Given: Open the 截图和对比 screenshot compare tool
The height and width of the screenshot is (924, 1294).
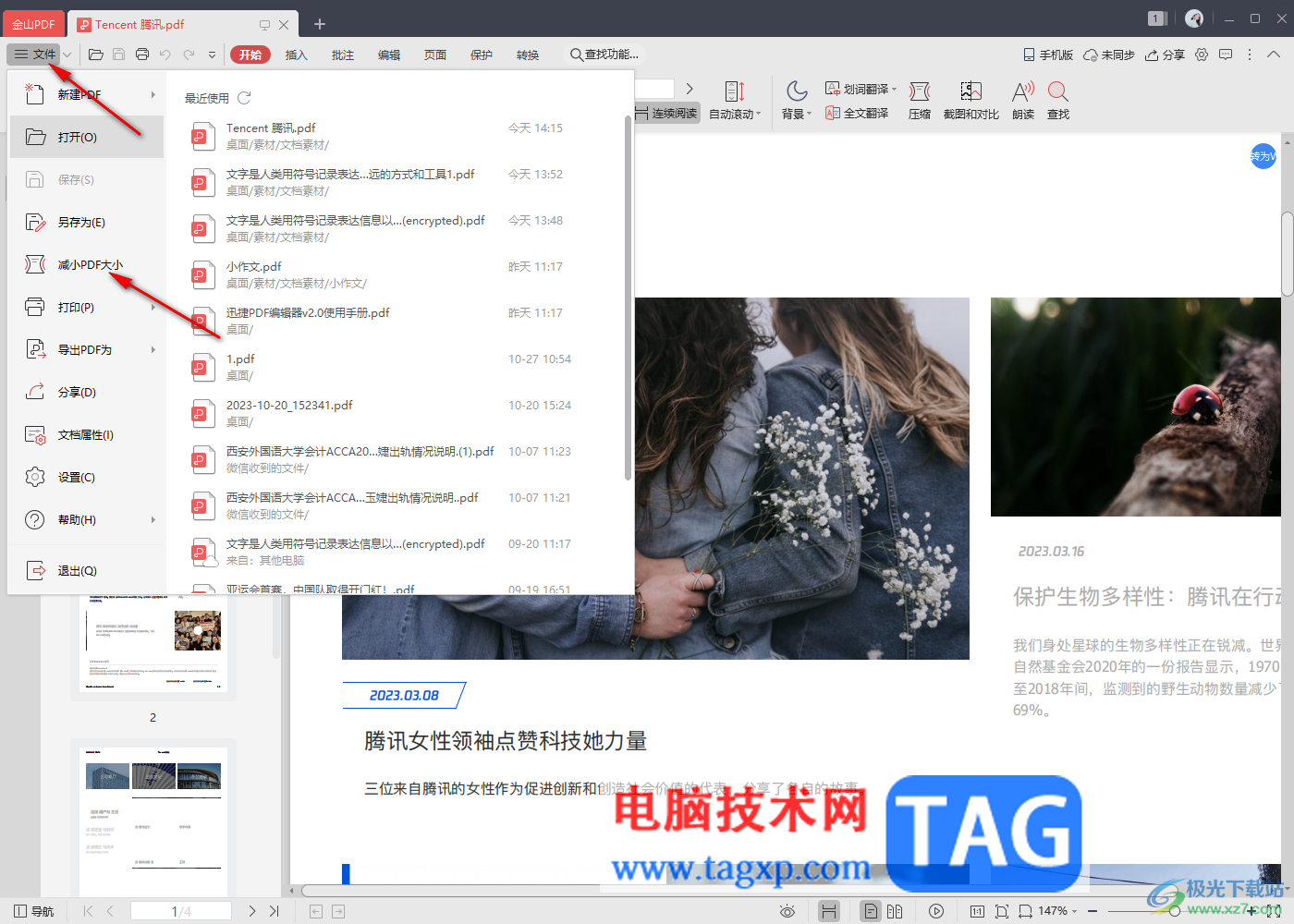Looking at the screenshot, I should (970, 101).
